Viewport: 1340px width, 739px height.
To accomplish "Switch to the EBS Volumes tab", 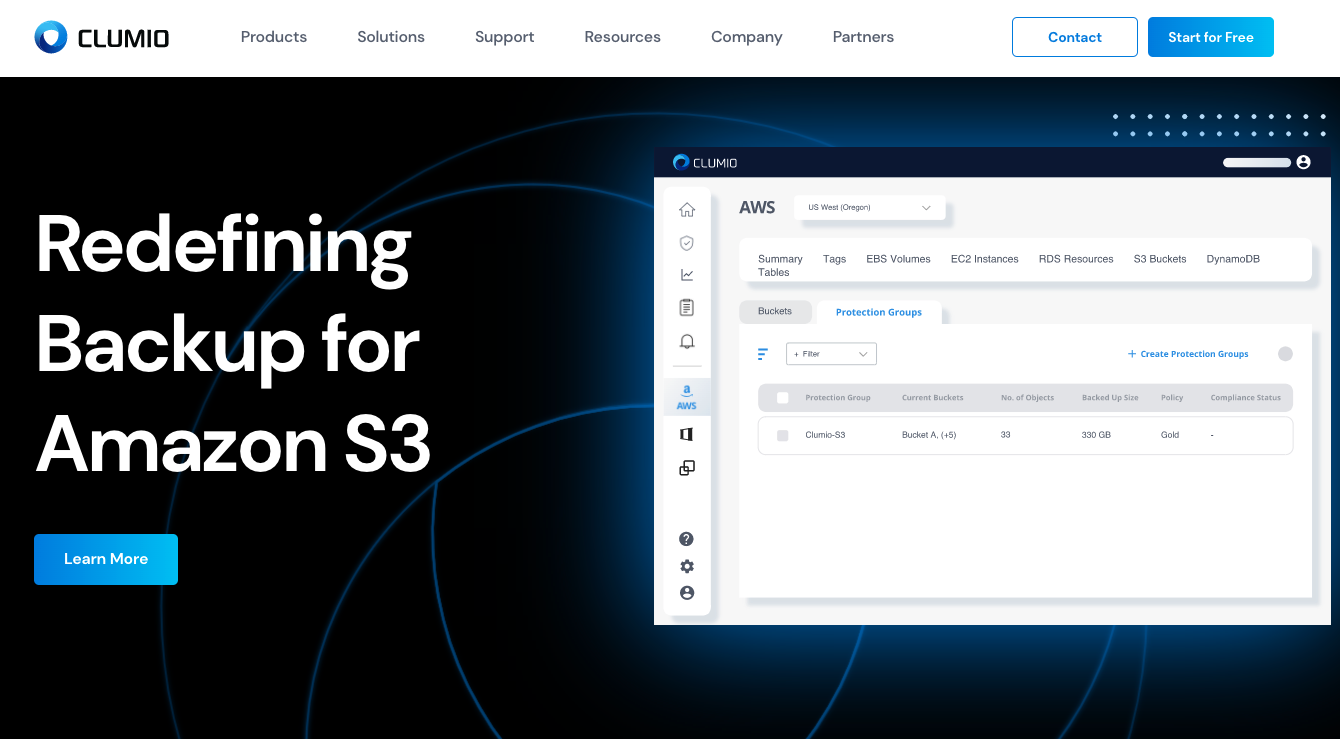I will [x=898, y=259].
